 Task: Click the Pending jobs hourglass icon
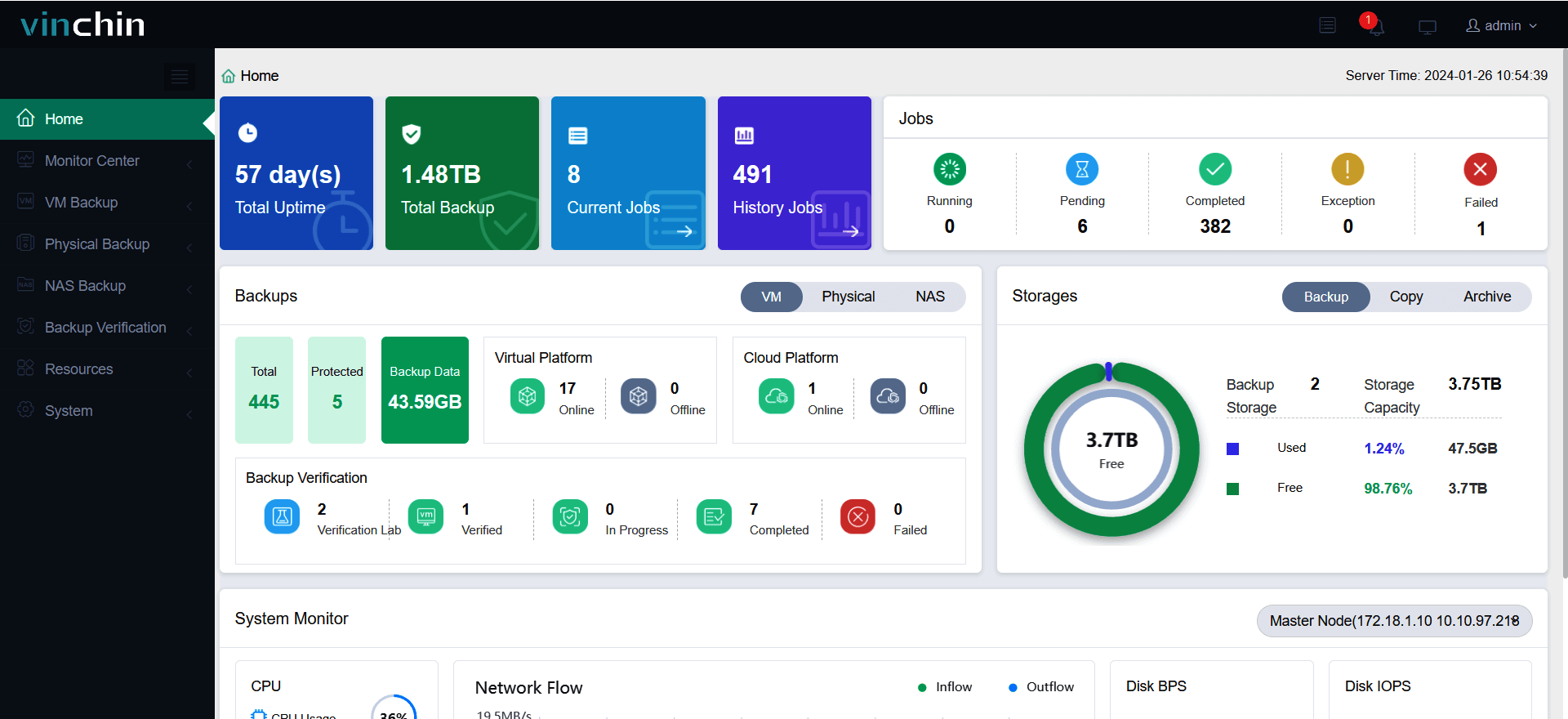(1082, 169)
